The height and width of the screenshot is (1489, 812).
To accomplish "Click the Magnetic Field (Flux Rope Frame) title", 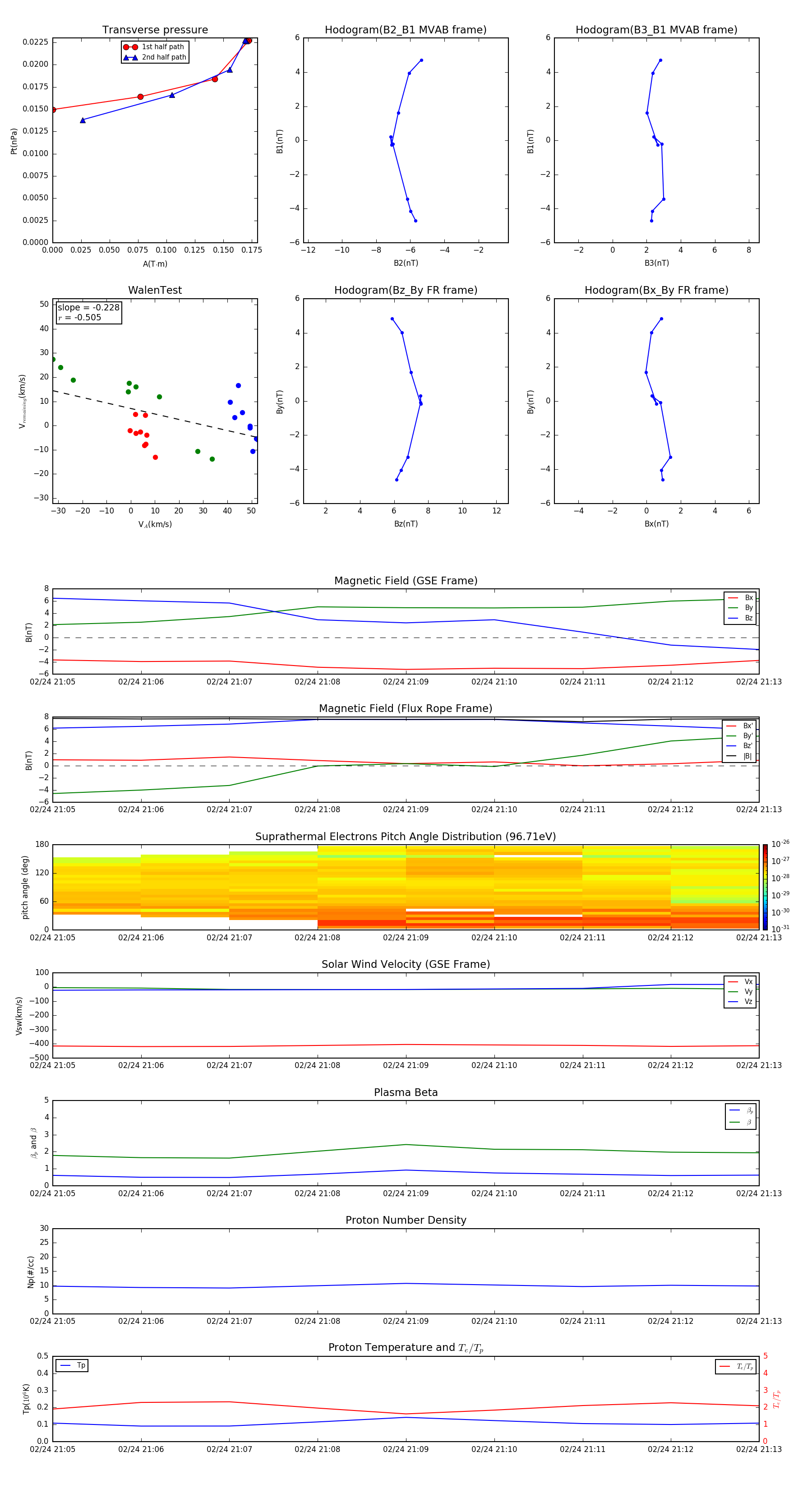I will [x=406, y=709].
